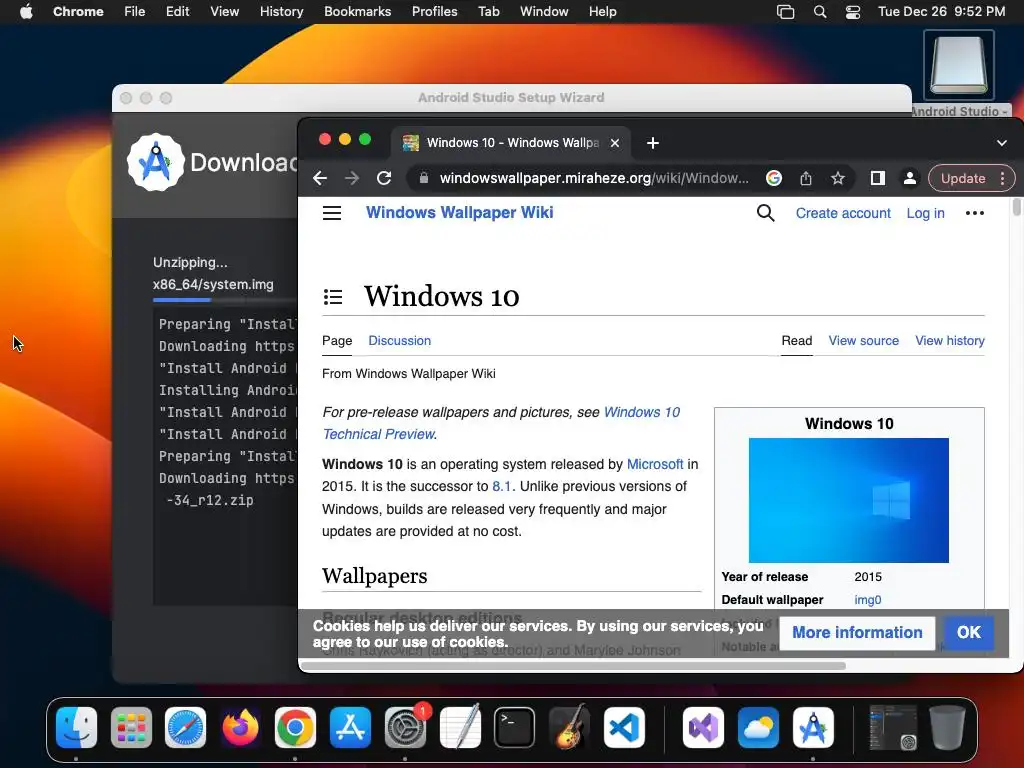The width and height of the screenshot is (1024, 768).
Task: Follow the 8.1 link in the article
Action: coord(501,487)
